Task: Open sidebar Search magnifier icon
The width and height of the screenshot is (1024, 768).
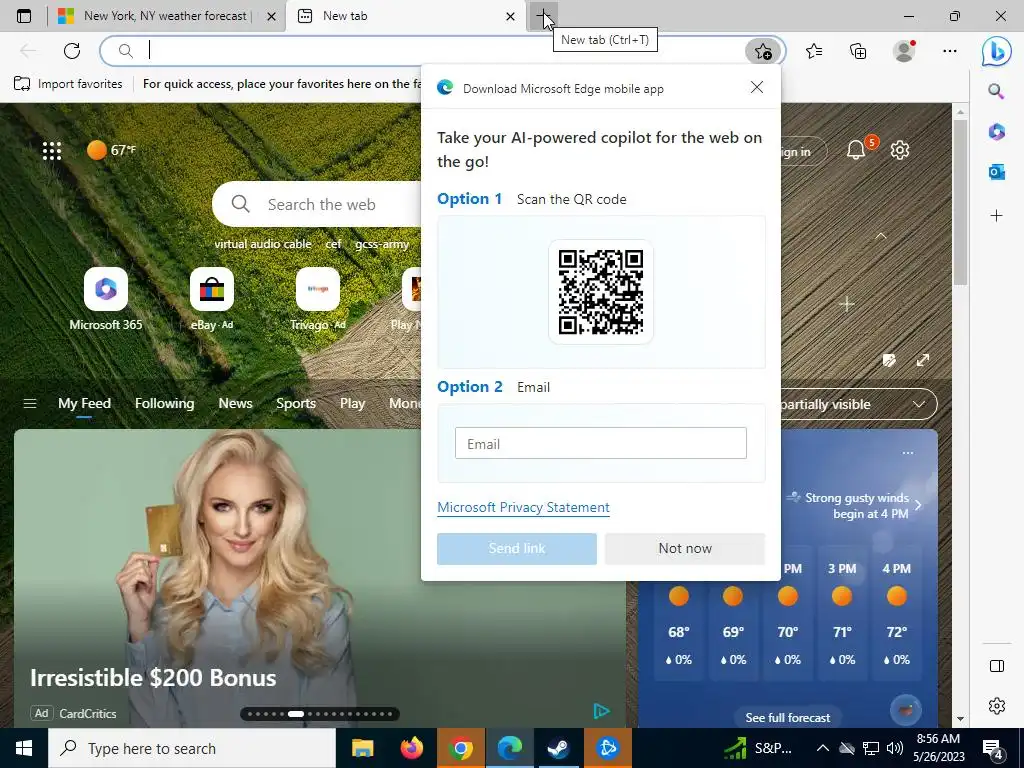Action: (996, 91)
